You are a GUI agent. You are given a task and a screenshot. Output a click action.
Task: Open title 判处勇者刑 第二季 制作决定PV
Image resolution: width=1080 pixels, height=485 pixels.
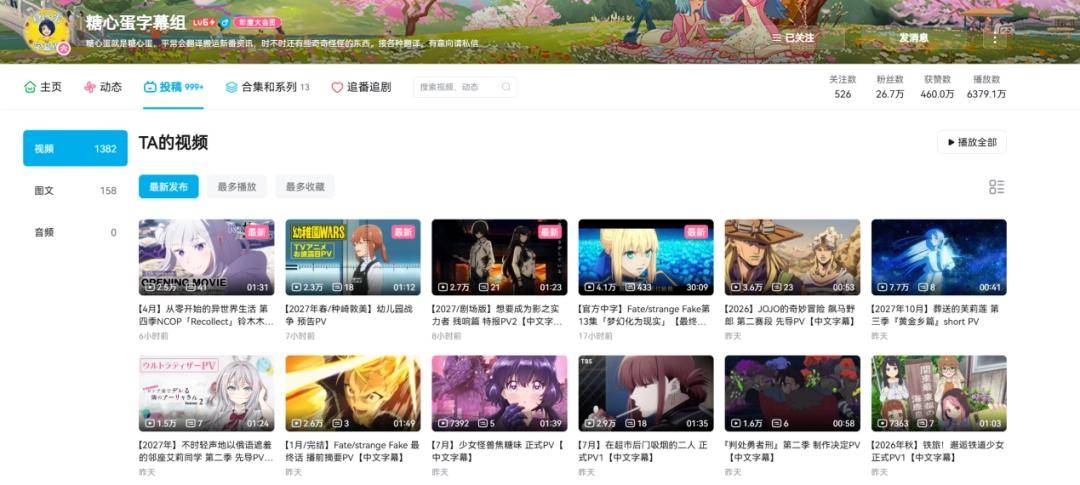coord(792,451)
